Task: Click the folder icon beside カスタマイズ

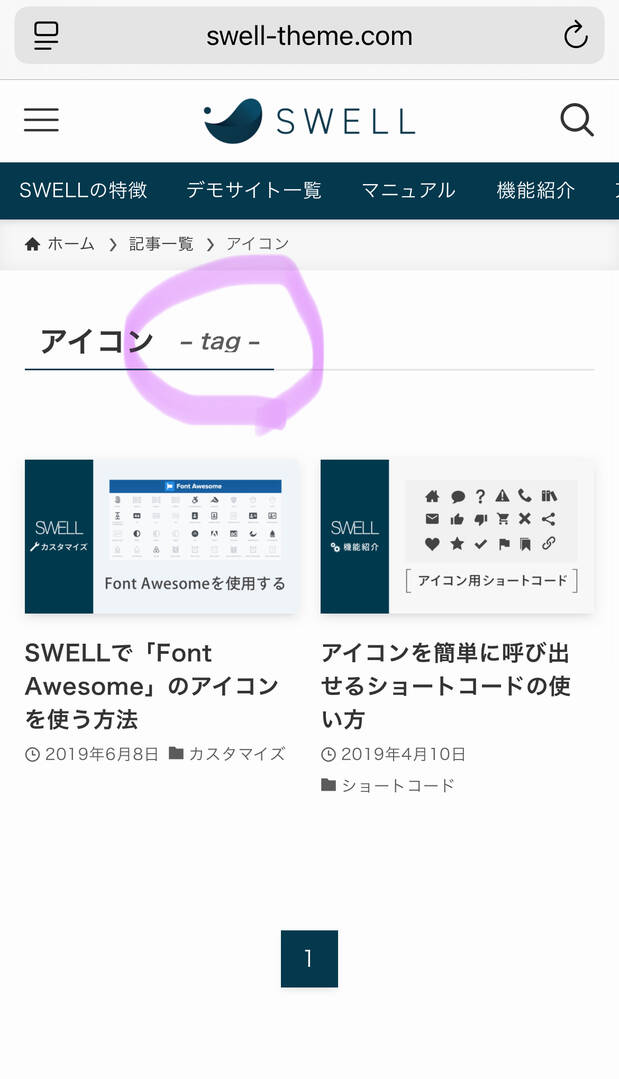Action: [x=176, y=753]
